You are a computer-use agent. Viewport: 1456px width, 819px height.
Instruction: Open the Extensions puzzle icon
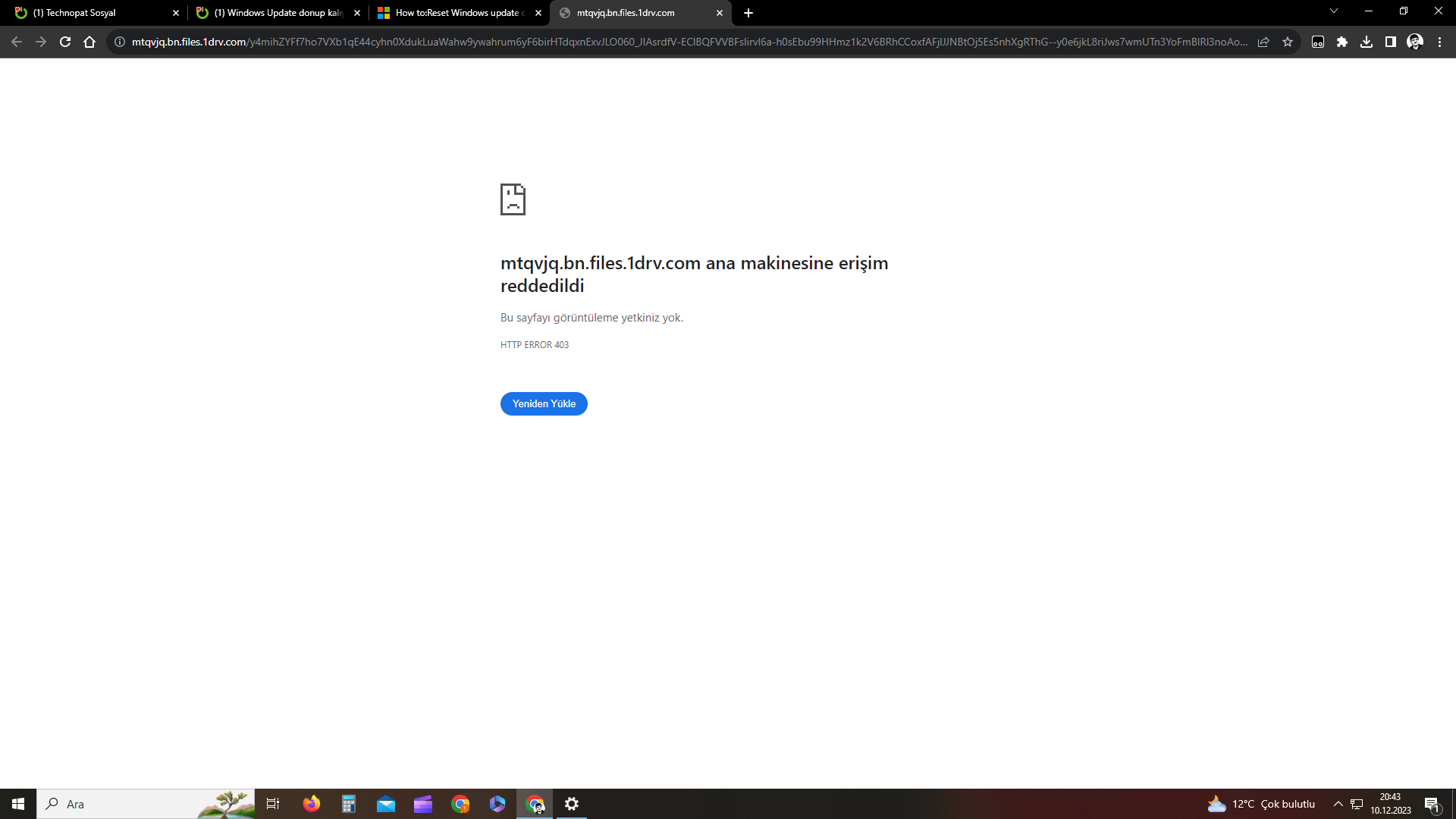[1342, 42]
